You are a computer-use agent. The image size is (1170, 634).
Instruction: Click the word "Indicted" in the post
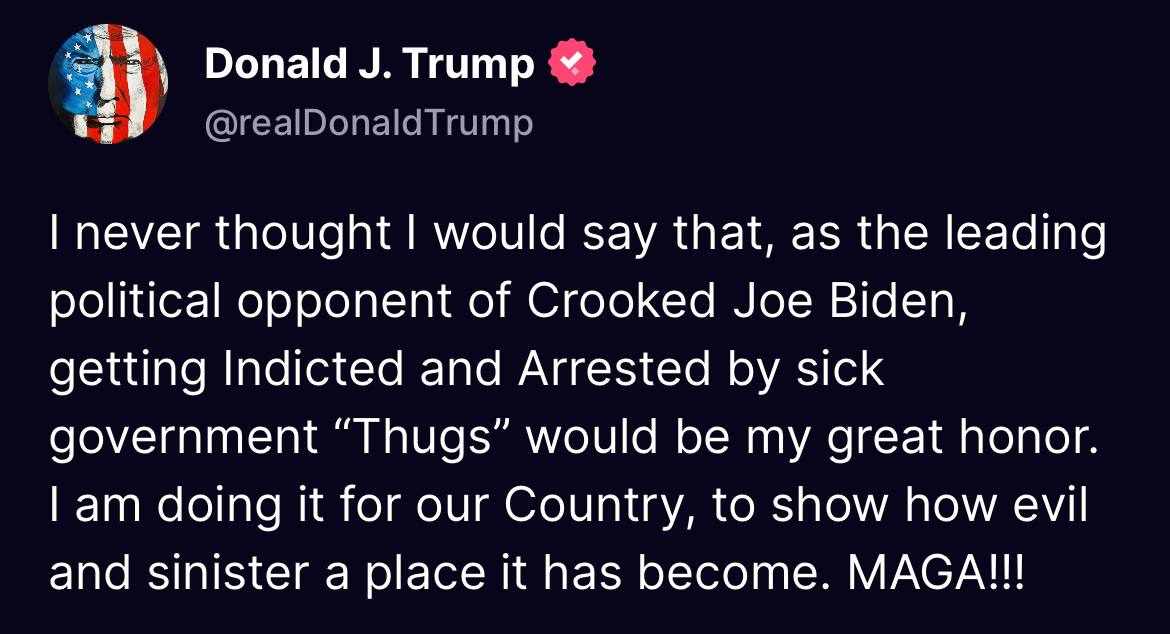pos(315,370)
